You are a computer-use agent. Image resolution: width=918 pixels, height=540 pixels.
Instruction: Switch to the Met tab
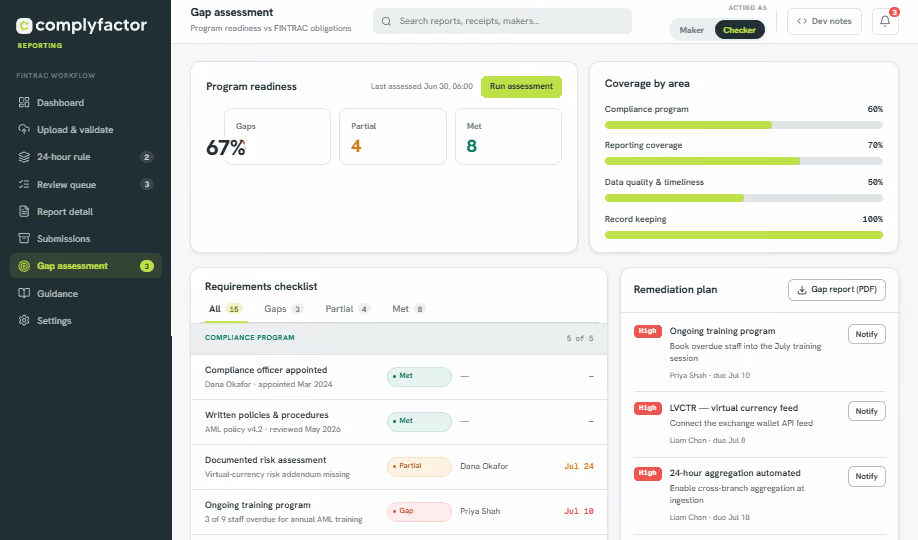point(408,309)
